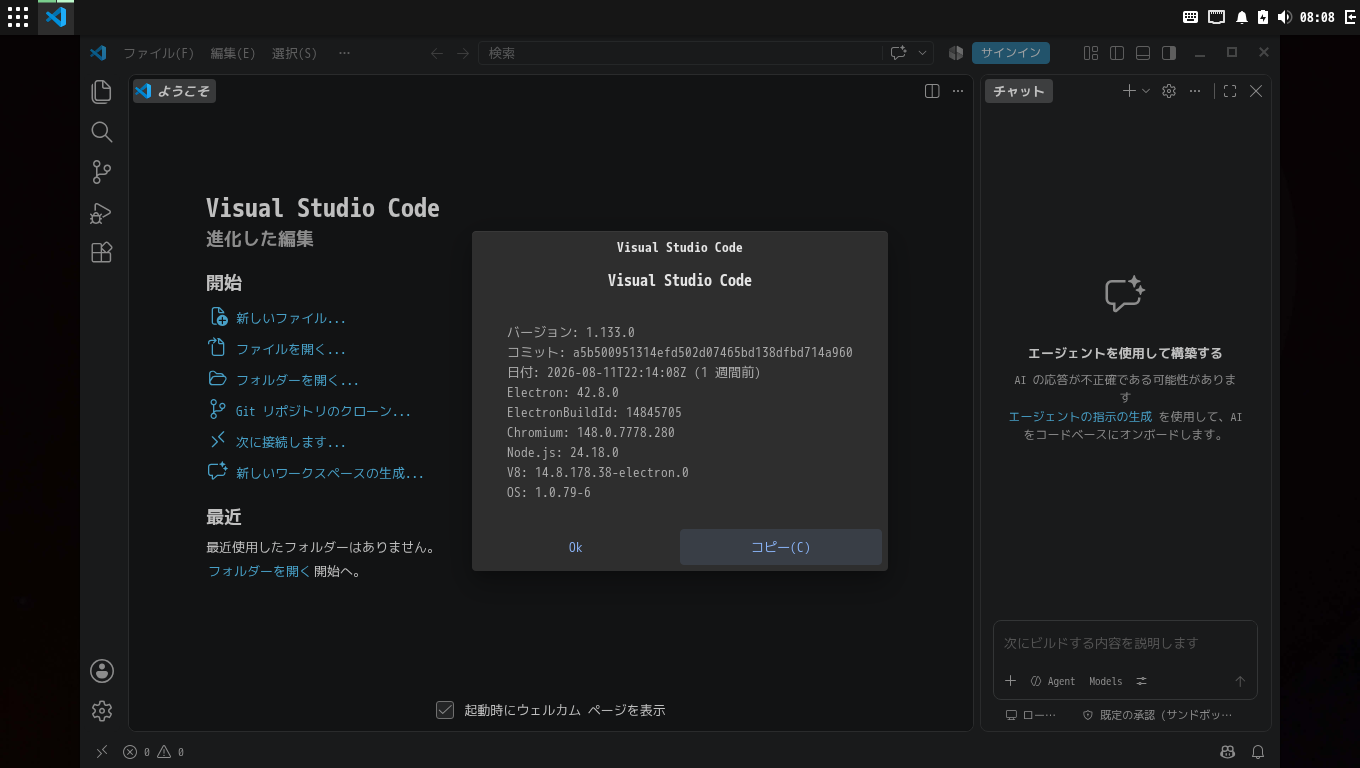The image size is (1360, 768).
Task: Click the chat icon beside the search box
Action: 898,53
